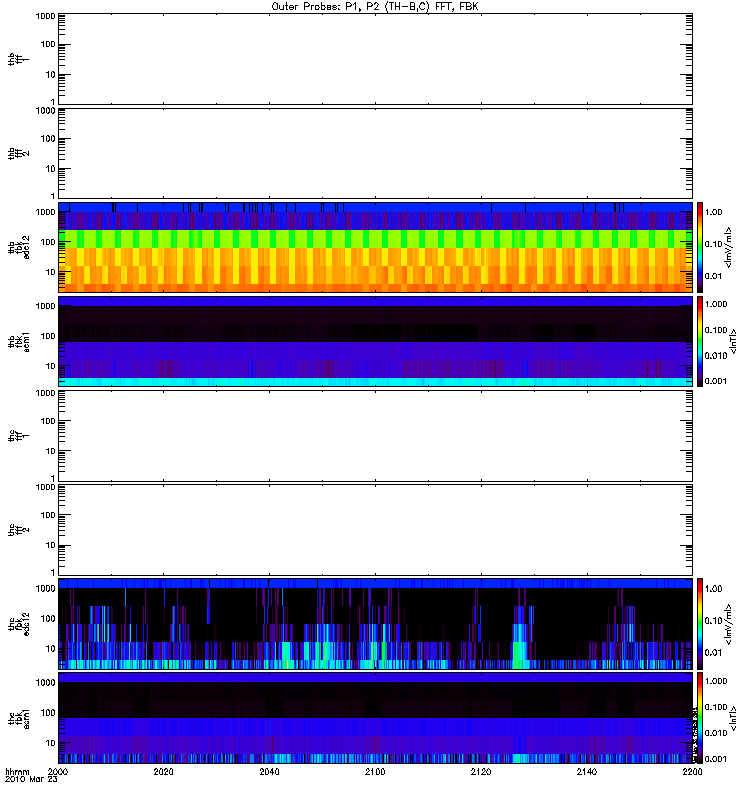Click the empty thb fff 1 panel at top

375,59
